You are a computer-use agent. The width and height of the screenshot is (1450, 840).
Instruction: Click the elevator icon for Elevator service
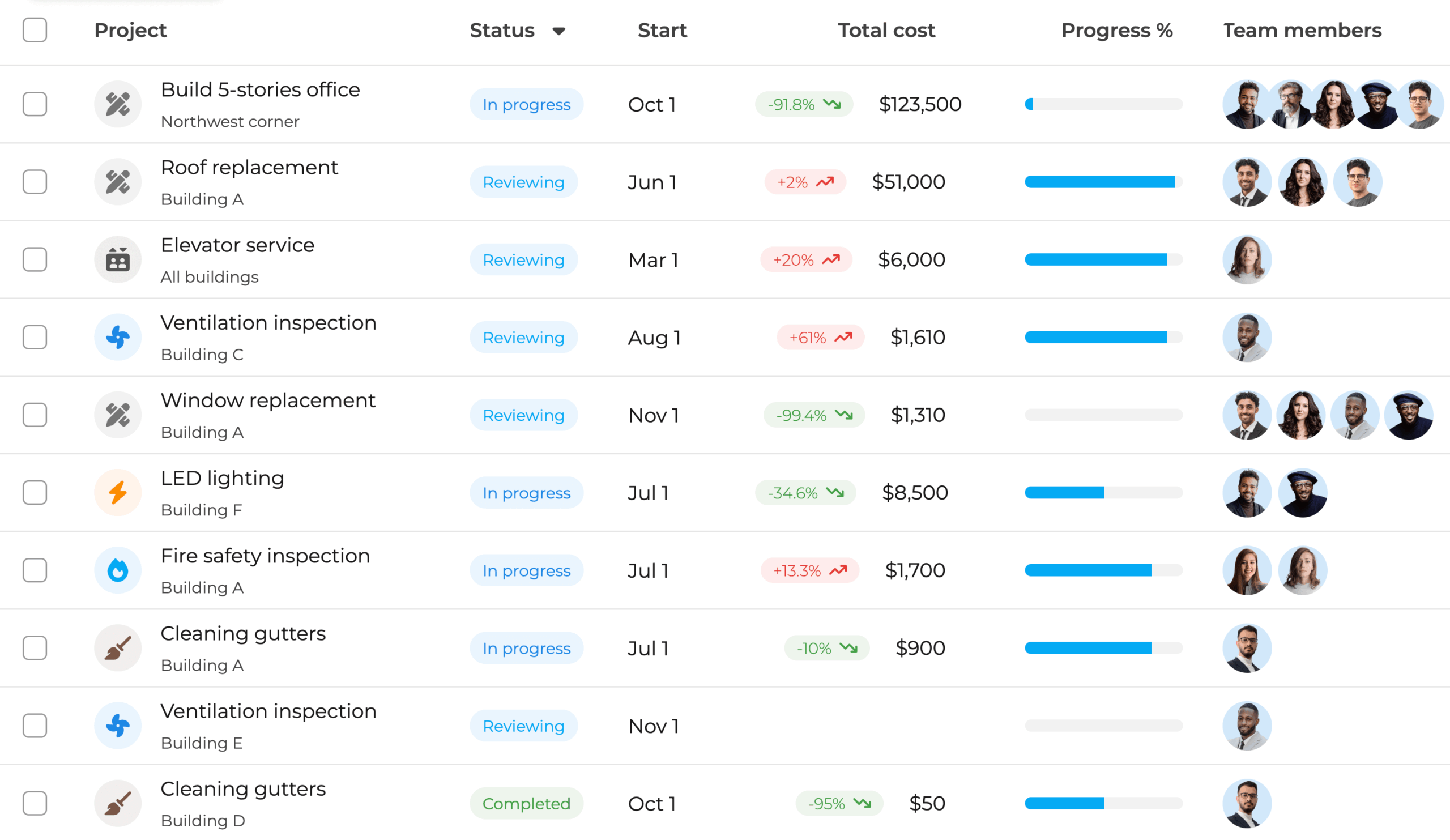[118, 259]
